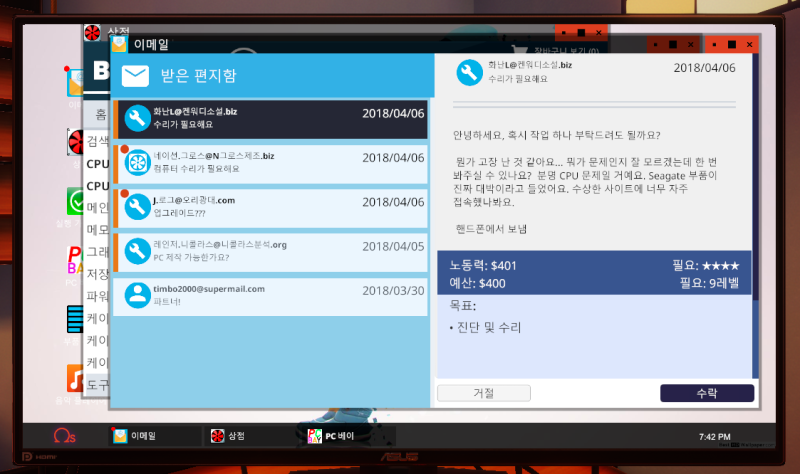Click the email detail pane scrollbar
Viewport: 800px width, 474px height.
click(755, 176)
